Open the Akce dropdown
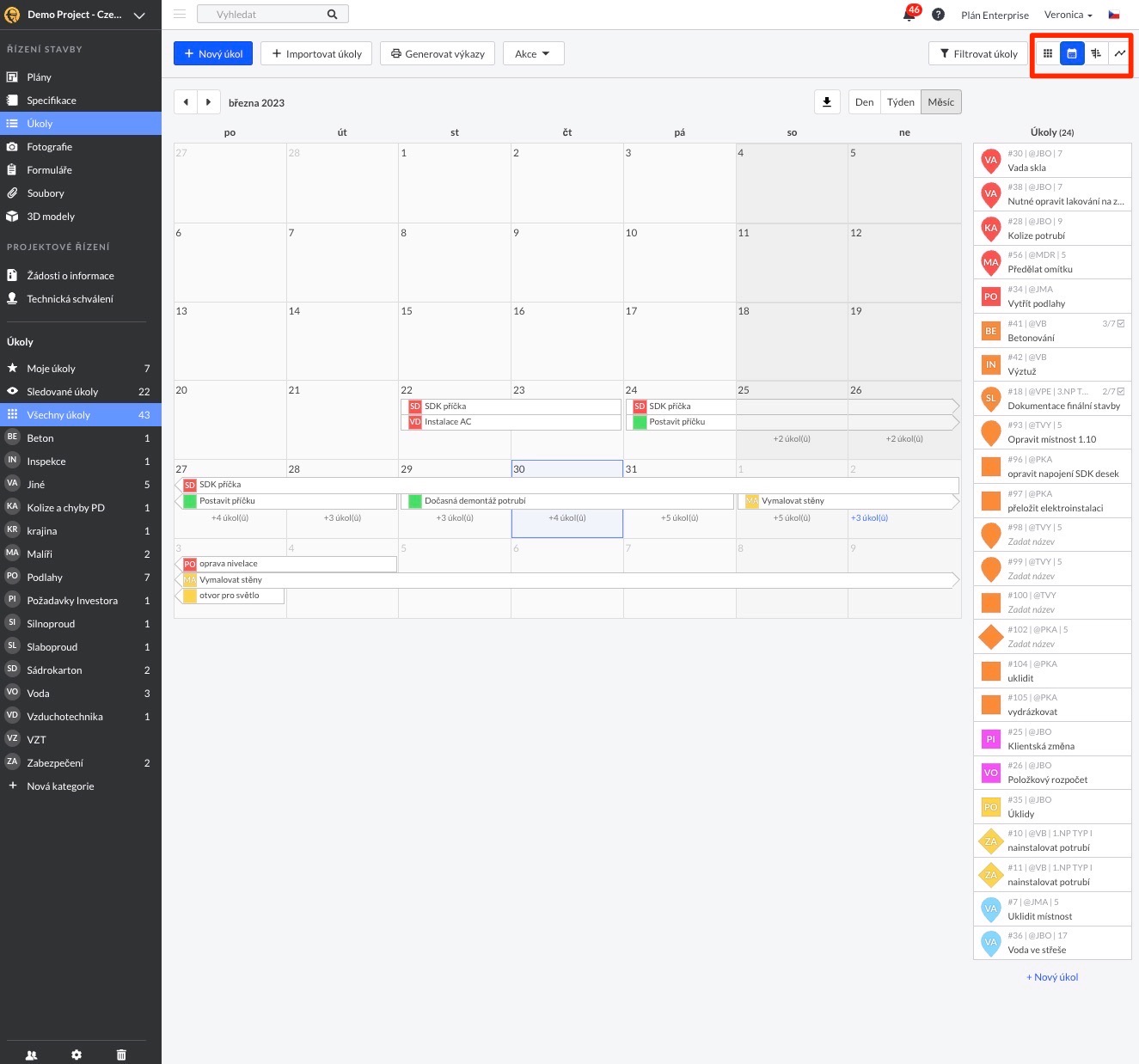This screenshot has height=1064, width=1139. coord(533,53)
